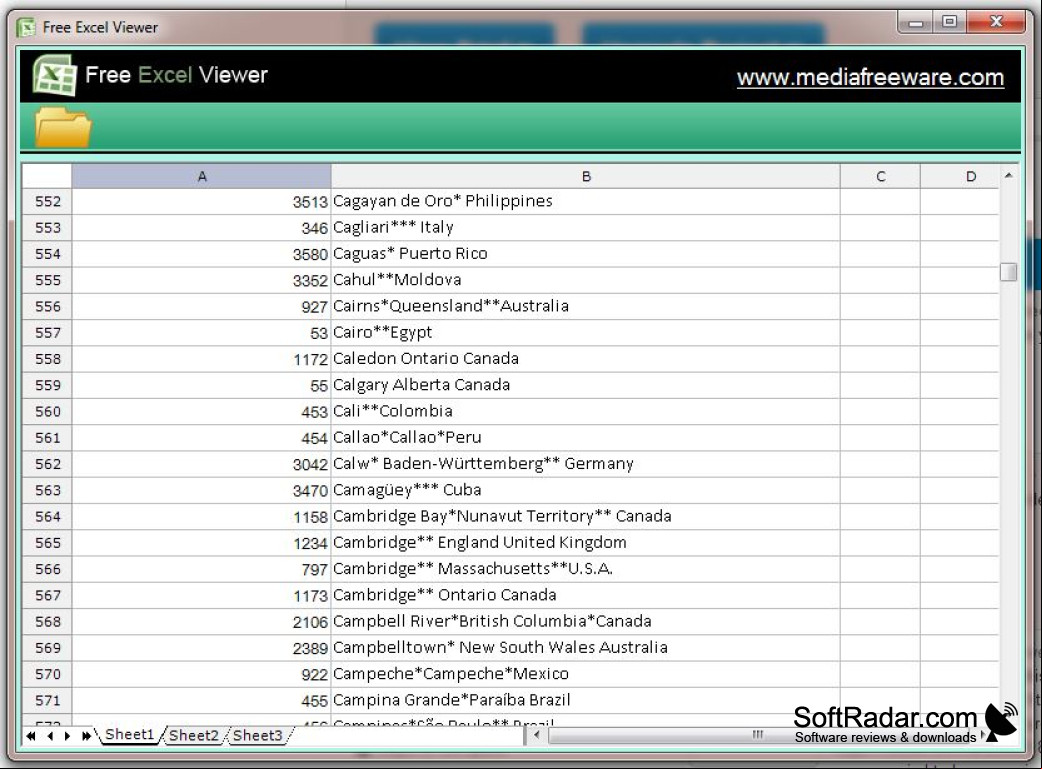Select row header 552

[x=47, y=201]
